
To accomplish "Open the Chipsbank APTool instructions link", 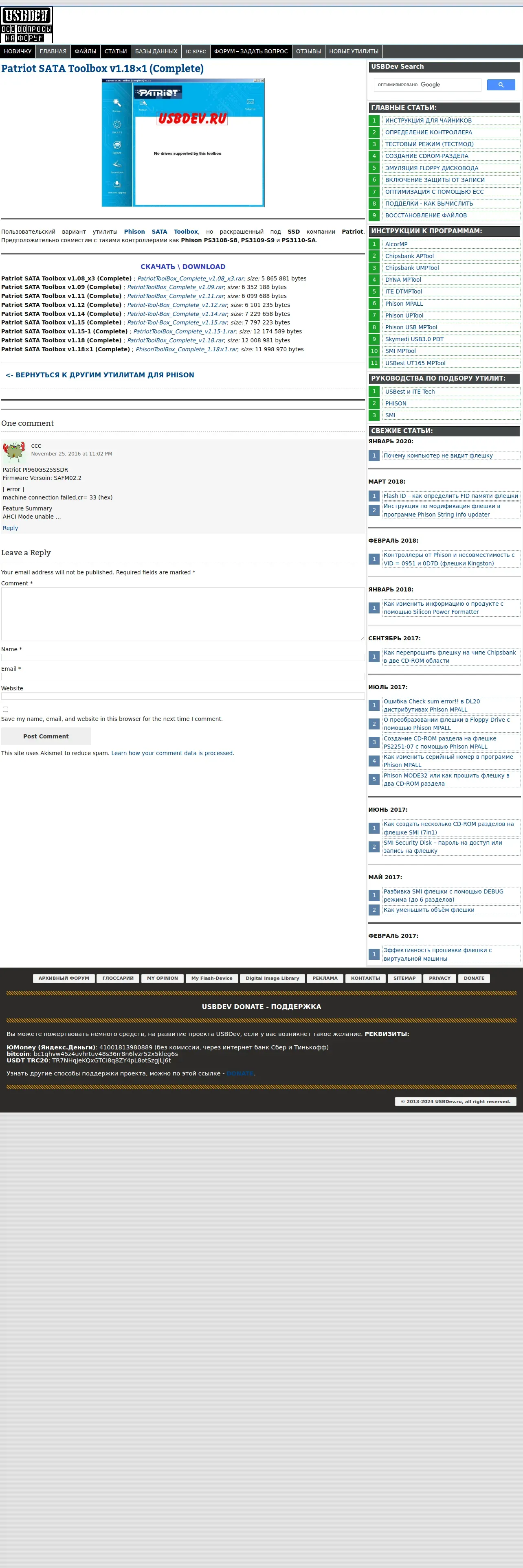I will click(450, 256).
